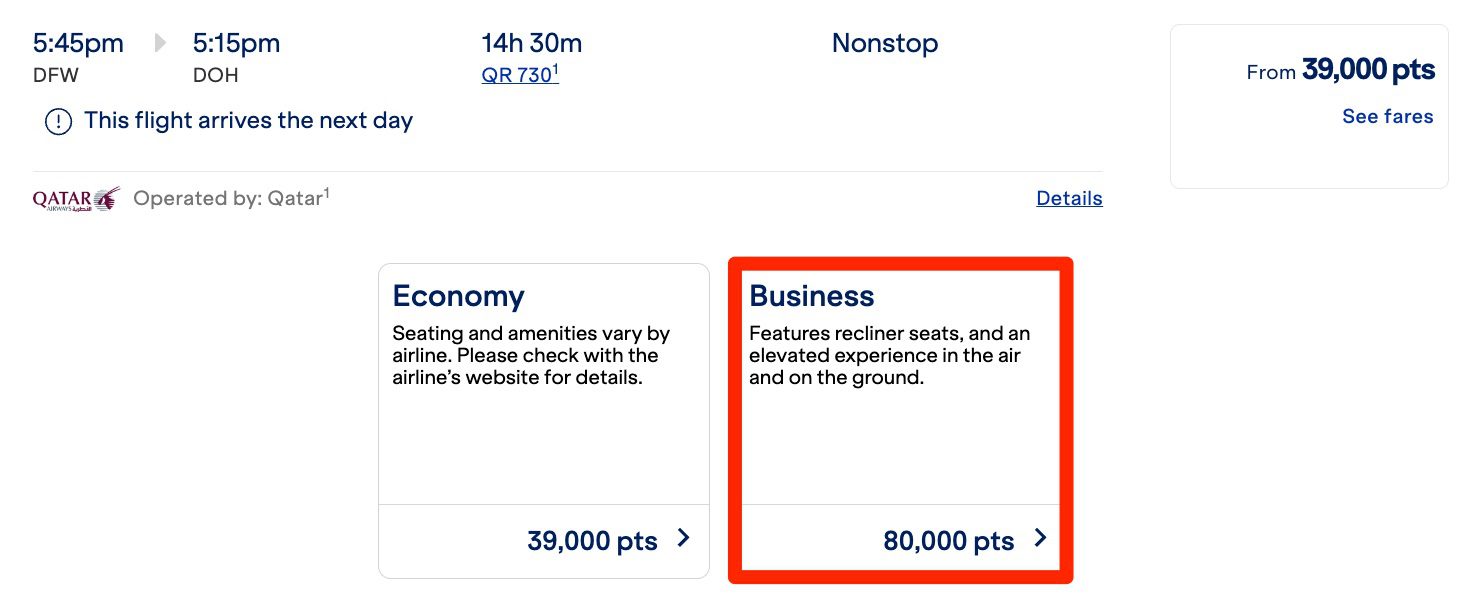Image resolution: width=1474 pixels, height=596 pixels.
Task: Switch to the Business cabin tab
Action: tap(812, 296)
